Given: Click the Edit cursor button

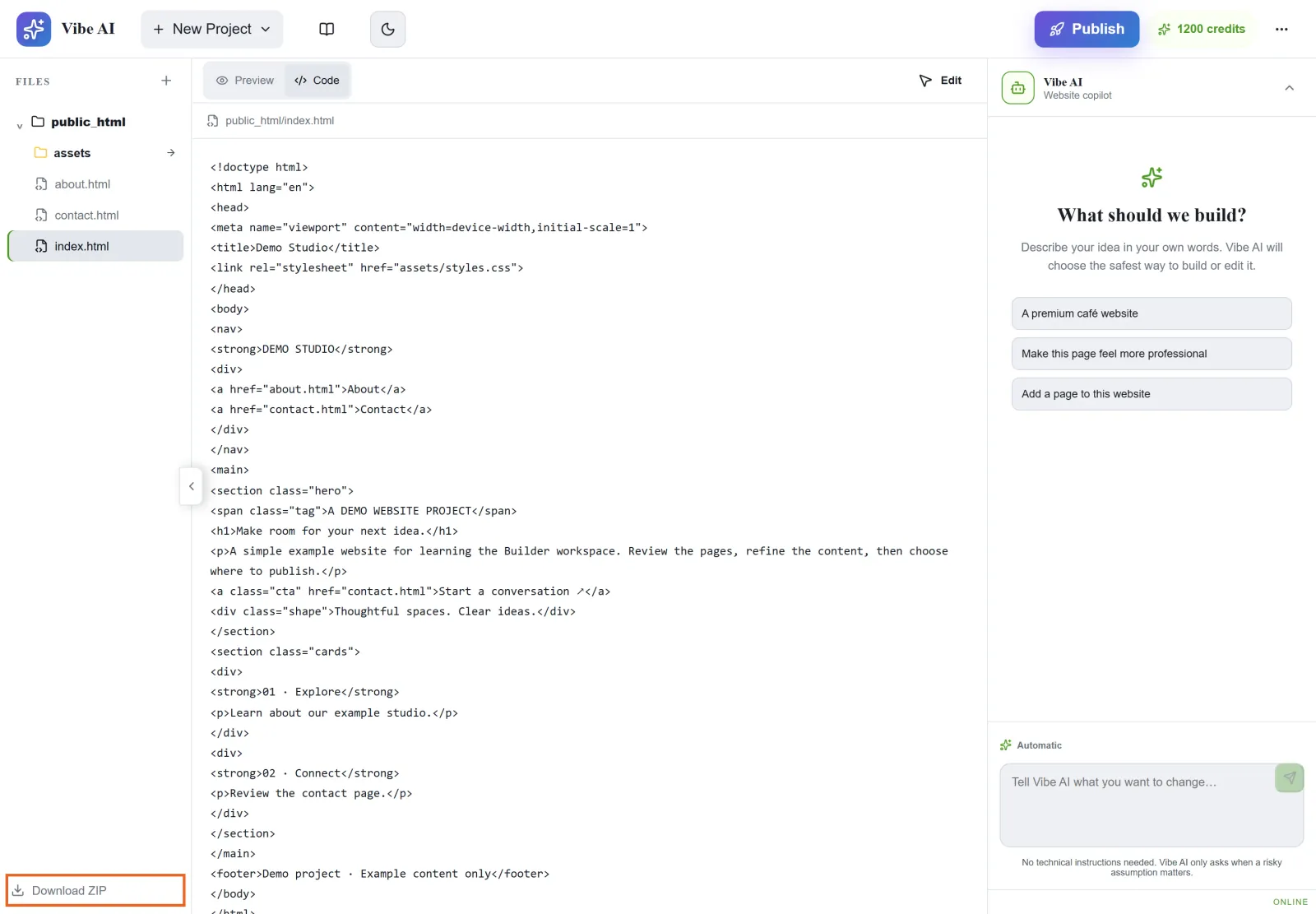Looking at the screenshot, I should point(940,81).
